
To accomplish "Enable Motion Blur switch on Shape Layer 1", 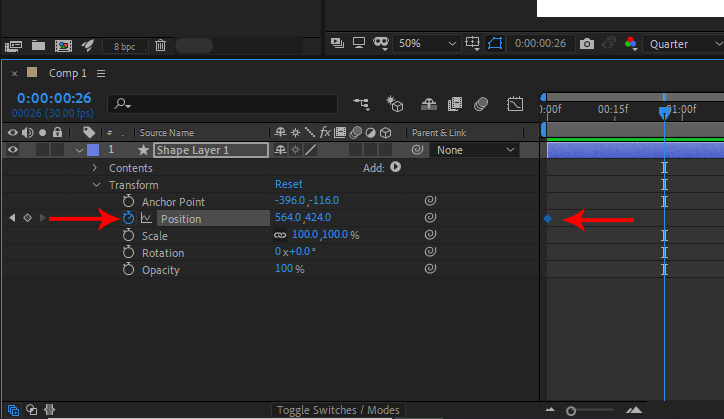I will 356,150.
